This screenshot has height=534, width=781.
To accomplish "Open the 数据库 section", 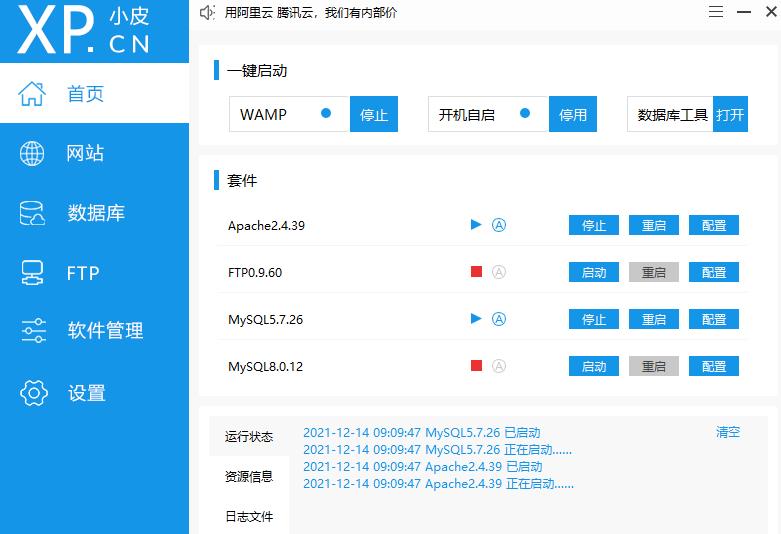I will pos(94,213).
